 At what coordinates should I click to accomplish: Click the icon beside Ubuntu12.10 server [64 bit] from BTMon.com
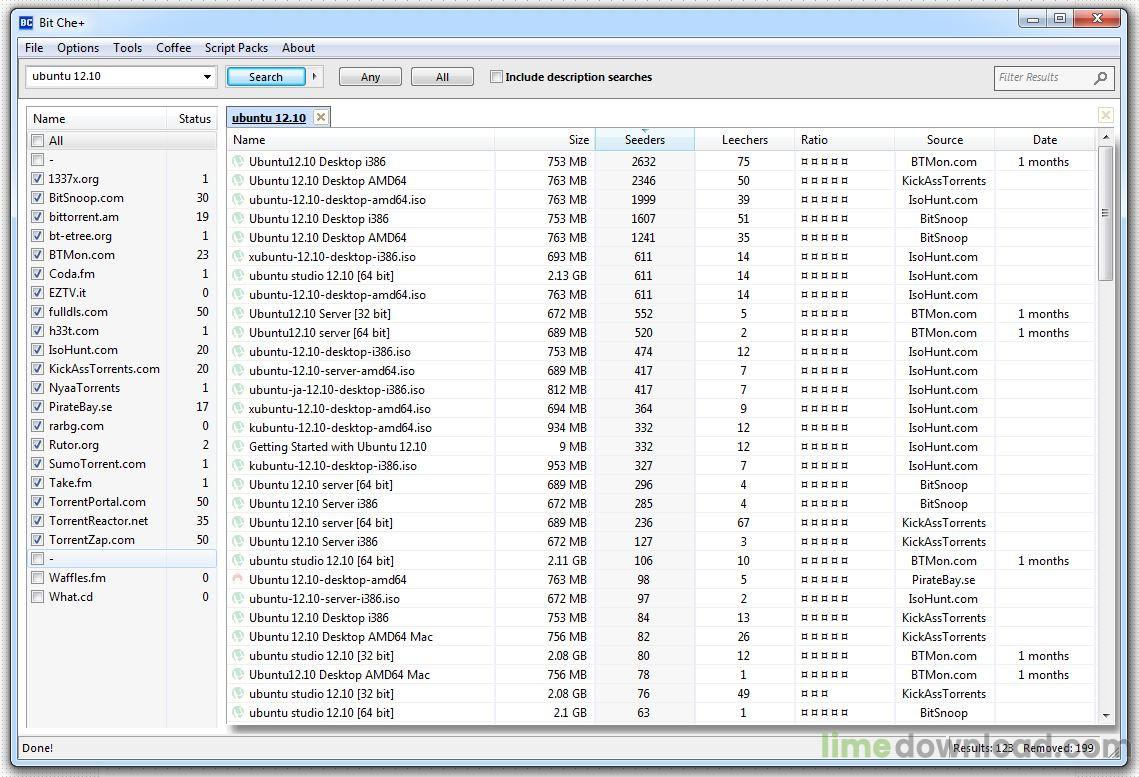238,333
